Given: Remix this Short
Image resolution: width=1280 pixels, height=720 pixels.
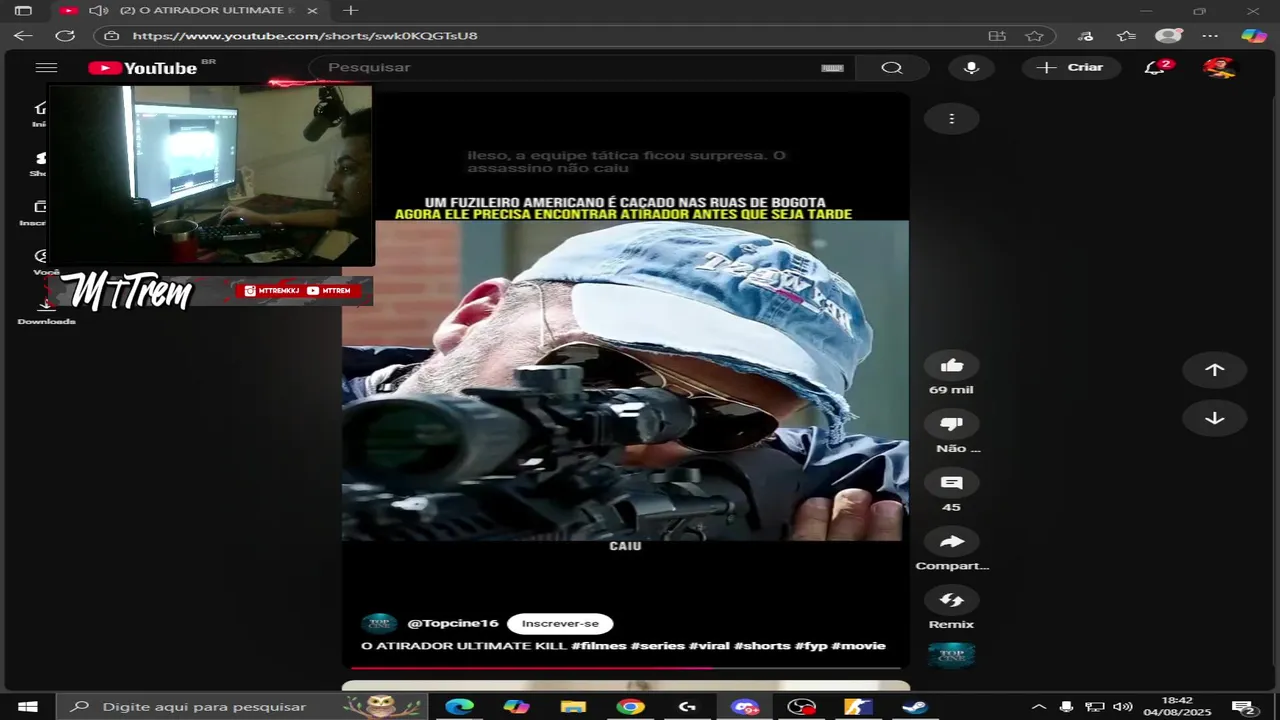Looking at the screenshot, I should coord(951,600).
